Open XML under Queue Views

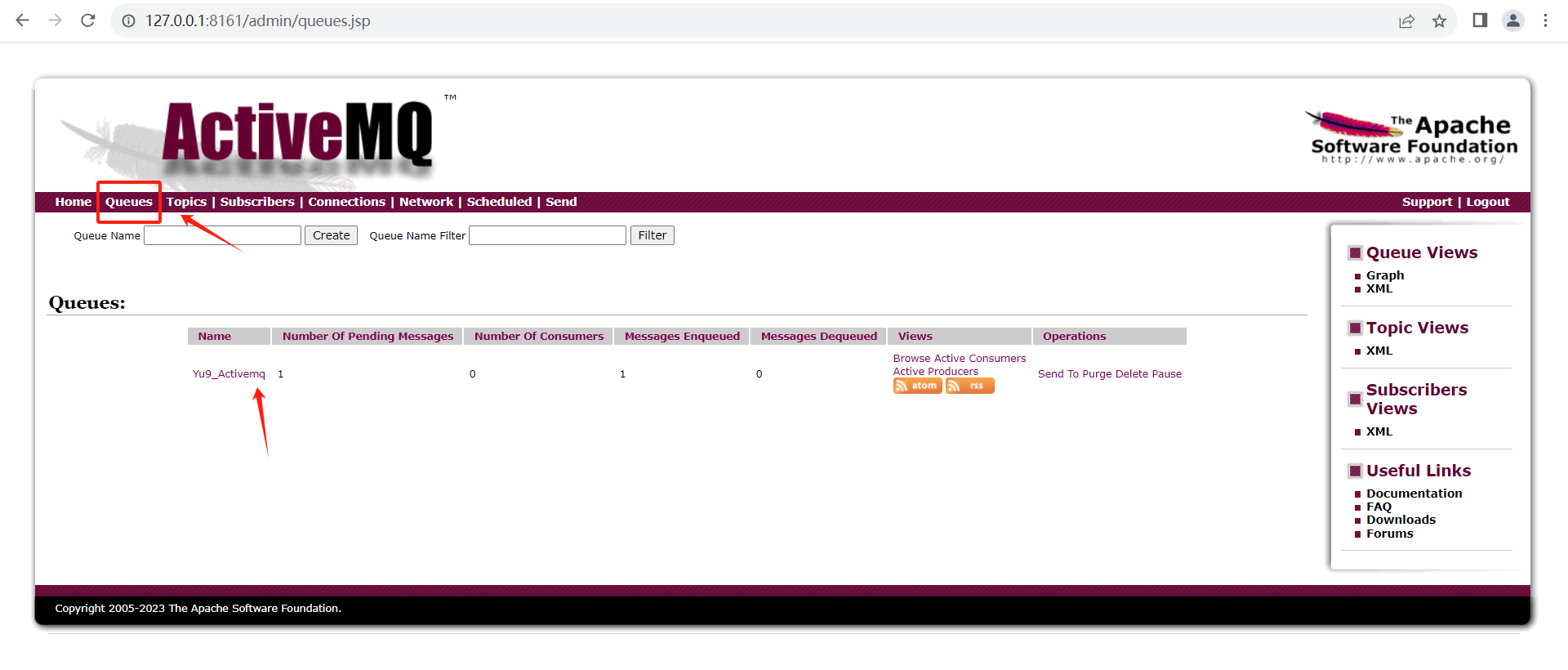click(x=1379, y=288)
